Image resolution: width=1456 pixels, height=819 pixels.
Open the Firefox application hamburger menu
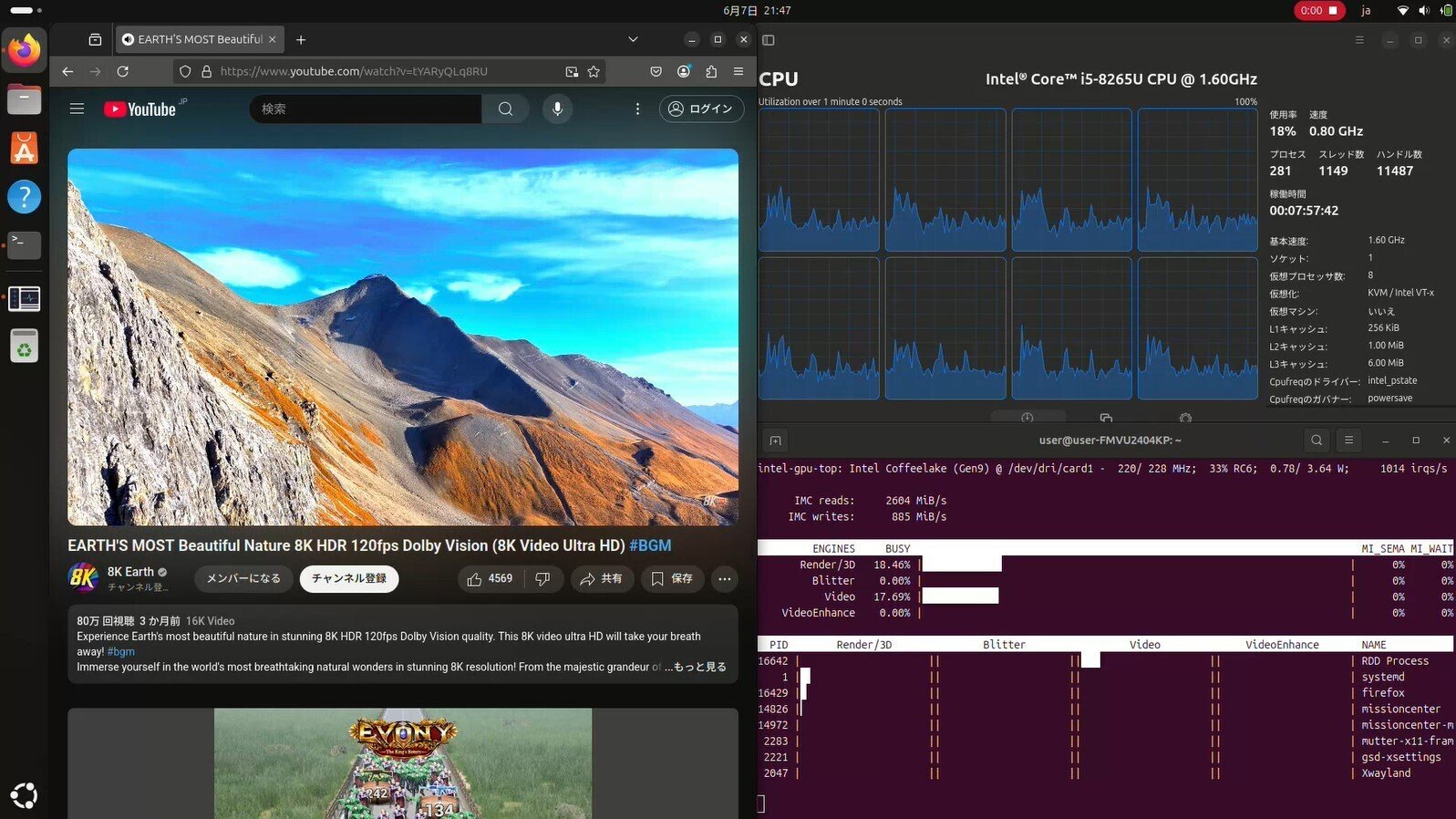pyautogui.click(x=738, y=71)
